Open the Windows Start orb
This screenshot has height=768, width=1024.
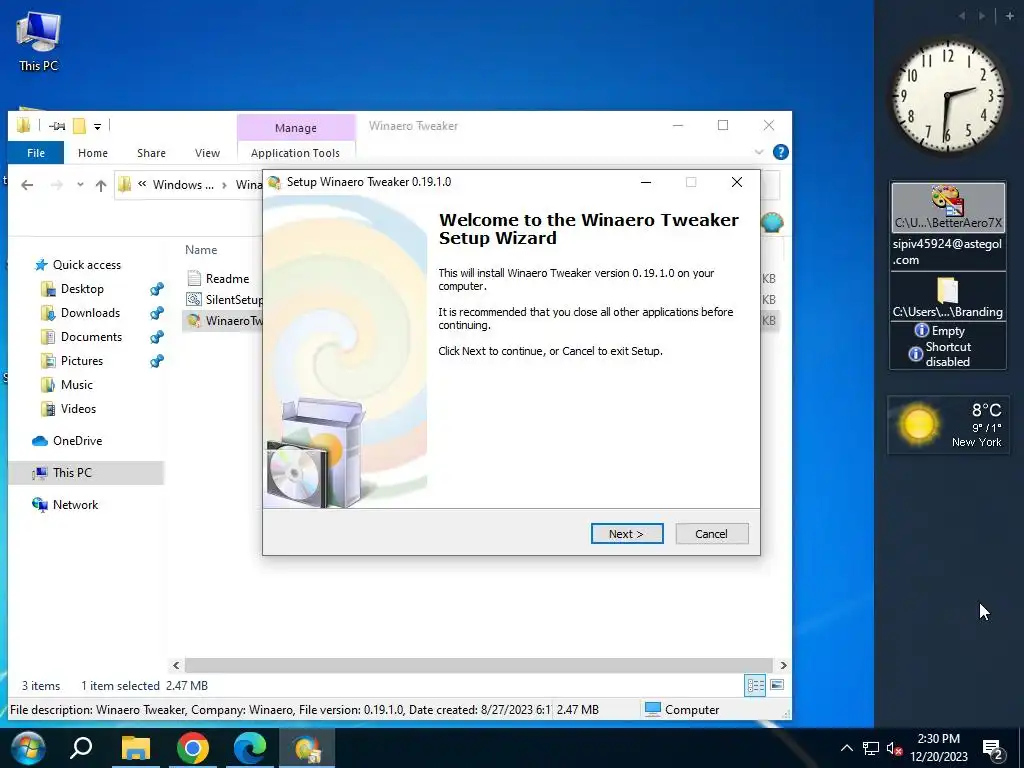pyautogui.click(x=27, y=748)
